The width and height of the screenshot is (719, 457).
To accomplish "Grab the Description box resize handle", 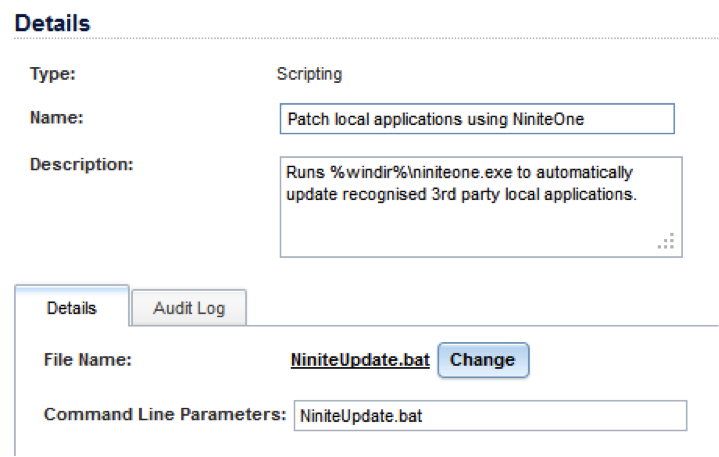I will click(x=666, y=241).
